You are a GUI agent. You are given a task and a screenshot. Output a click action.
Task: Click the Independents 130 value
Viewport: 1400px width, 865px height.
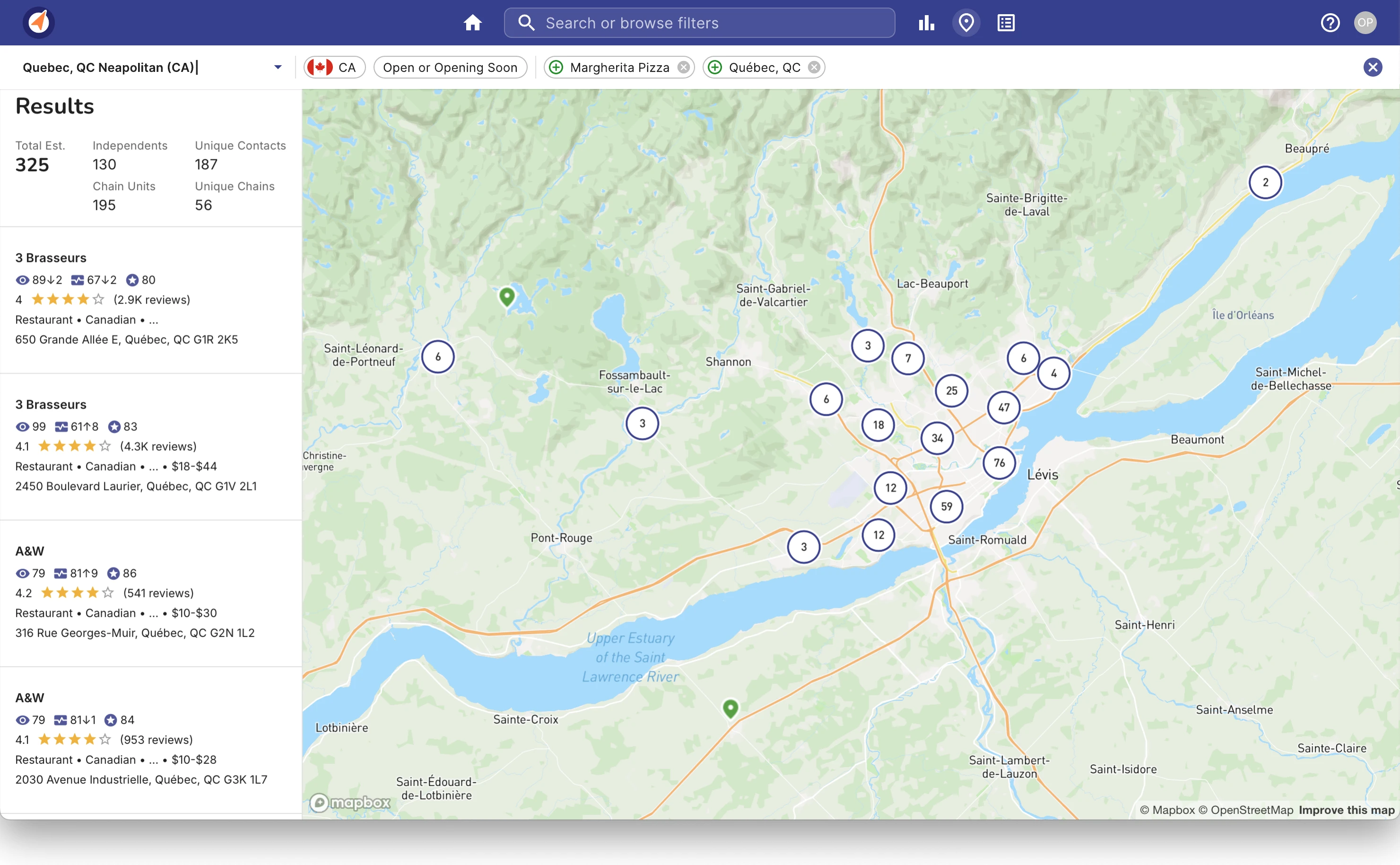(x=104, y=165)
